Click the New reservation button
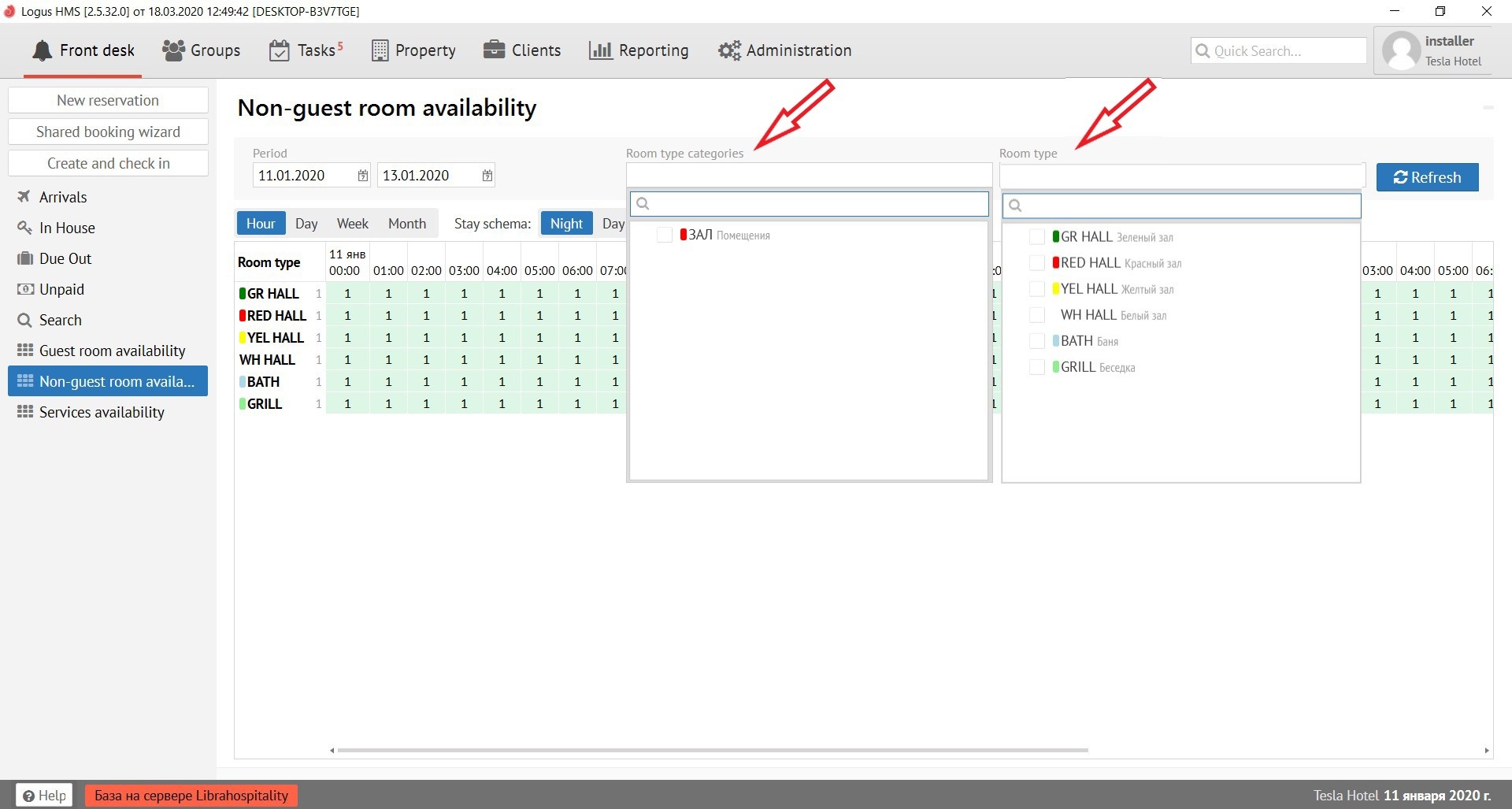1512x809 pixels. (x=108, y=100)
